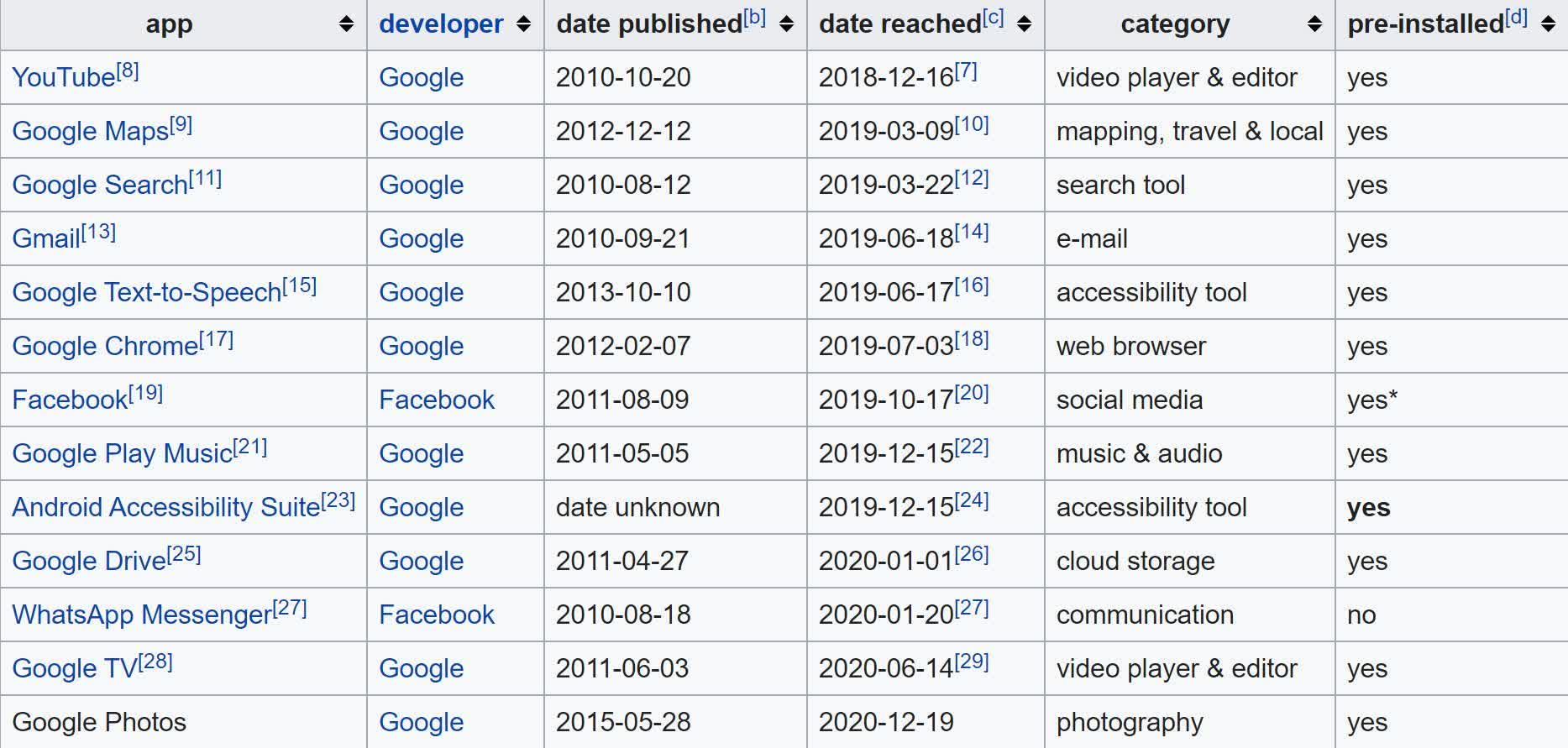Viewport: 1568px width, 748px height.
Task: Open reference [14] after 2019-06-18
Action: coord(972,232)
